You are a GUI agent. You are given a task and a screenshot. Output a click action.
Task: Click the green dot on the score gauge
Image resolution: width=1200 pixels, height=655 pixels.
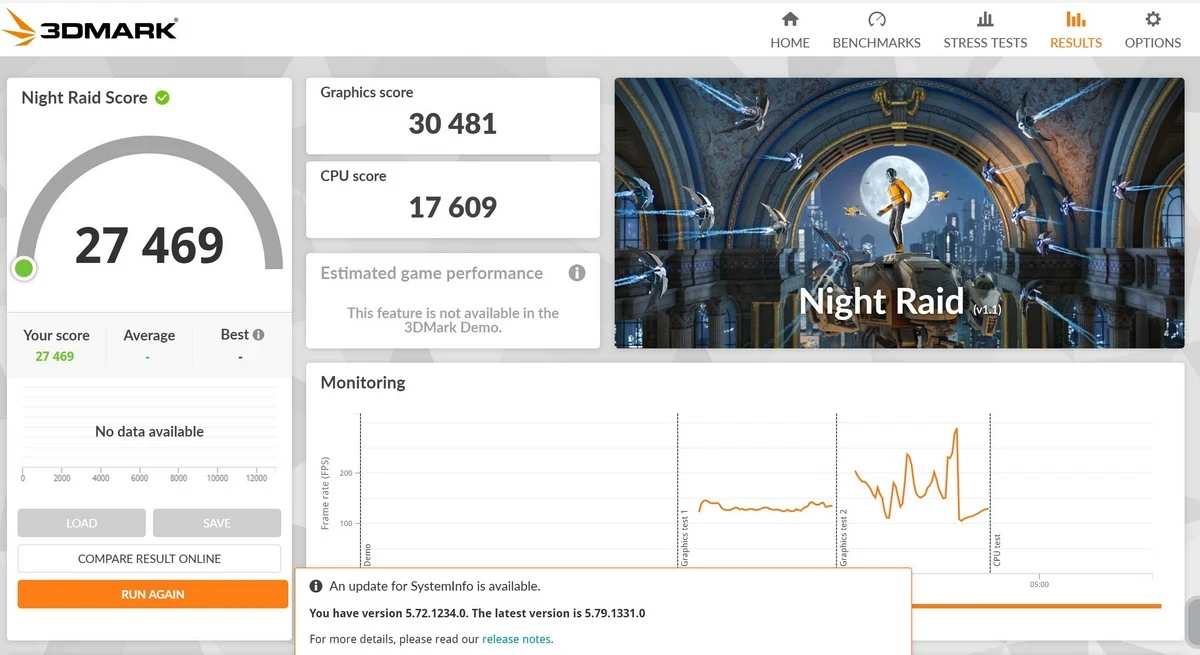24,268
